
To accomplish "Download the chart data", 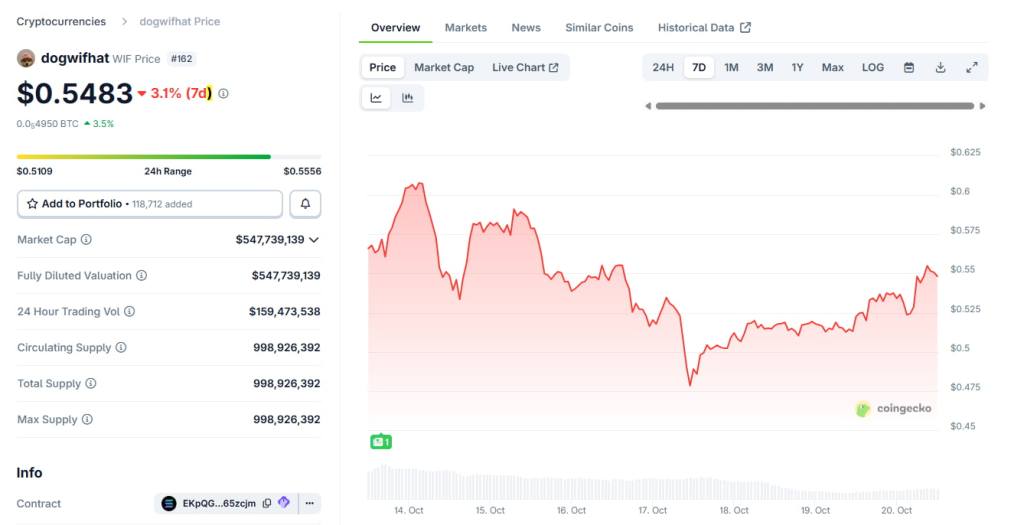I will (x=940, y=68).
